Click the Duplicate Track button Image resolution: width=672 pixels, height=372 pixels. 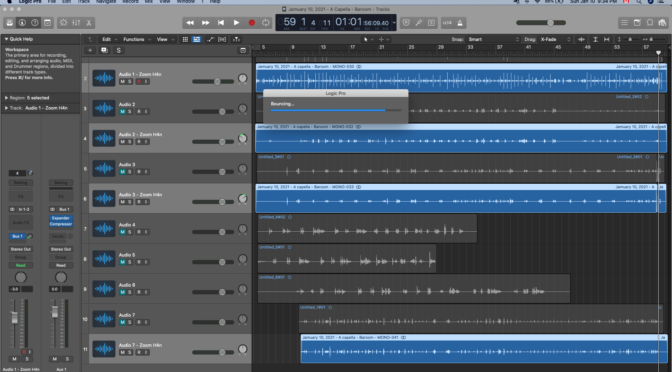point(104,50)
